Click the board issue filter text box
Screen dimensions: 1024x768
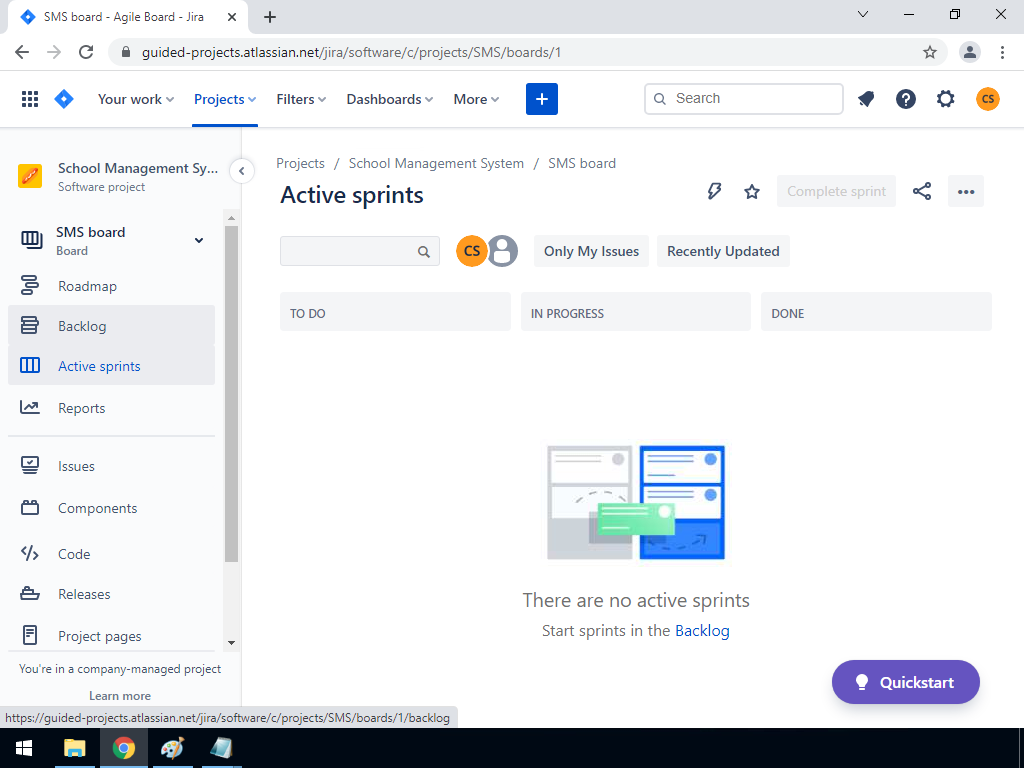(x=360, y=251)
